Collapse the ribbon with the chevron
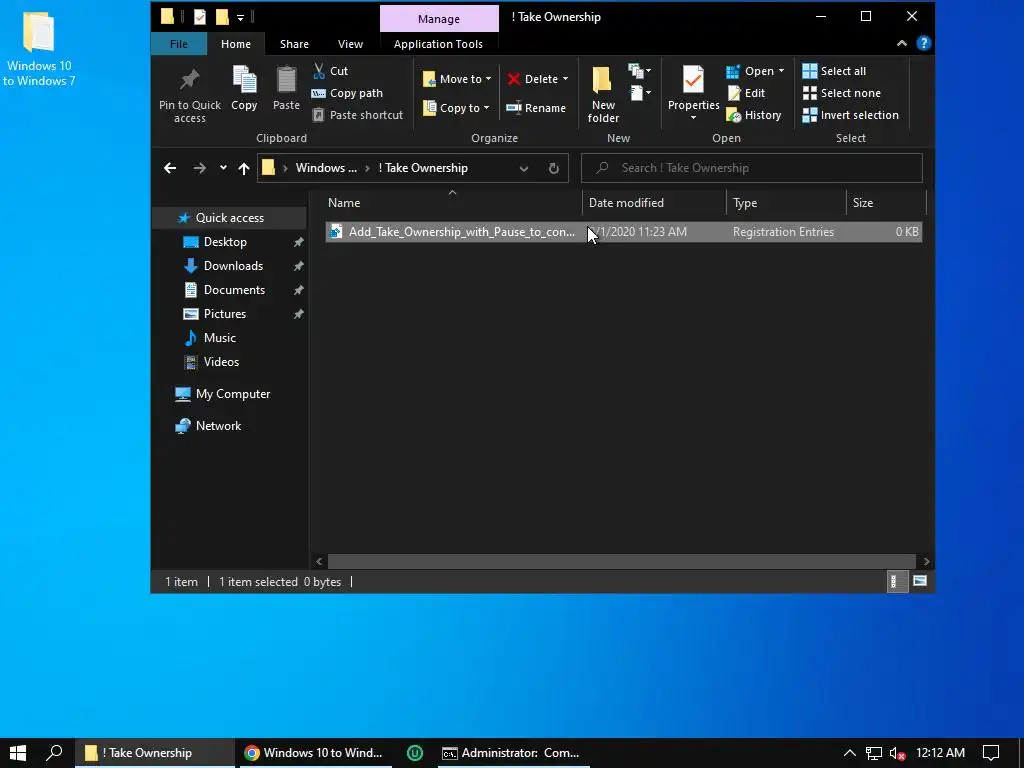 902,43
